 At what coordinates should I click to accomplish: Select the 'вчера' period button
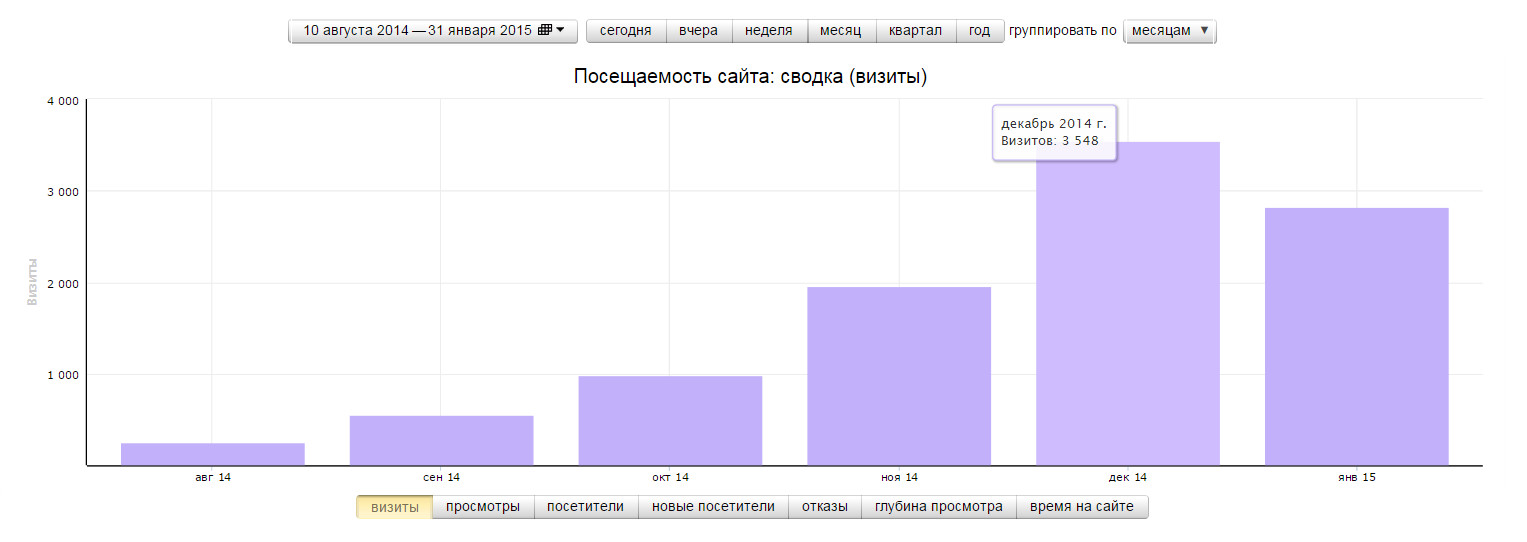click(698, 31)
